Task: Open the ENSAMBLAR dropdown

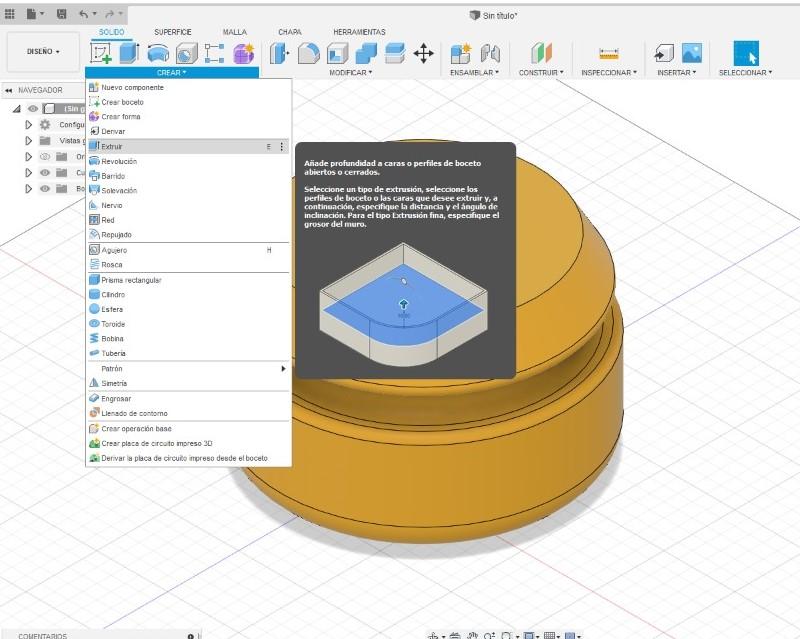Action: (474, 72)
